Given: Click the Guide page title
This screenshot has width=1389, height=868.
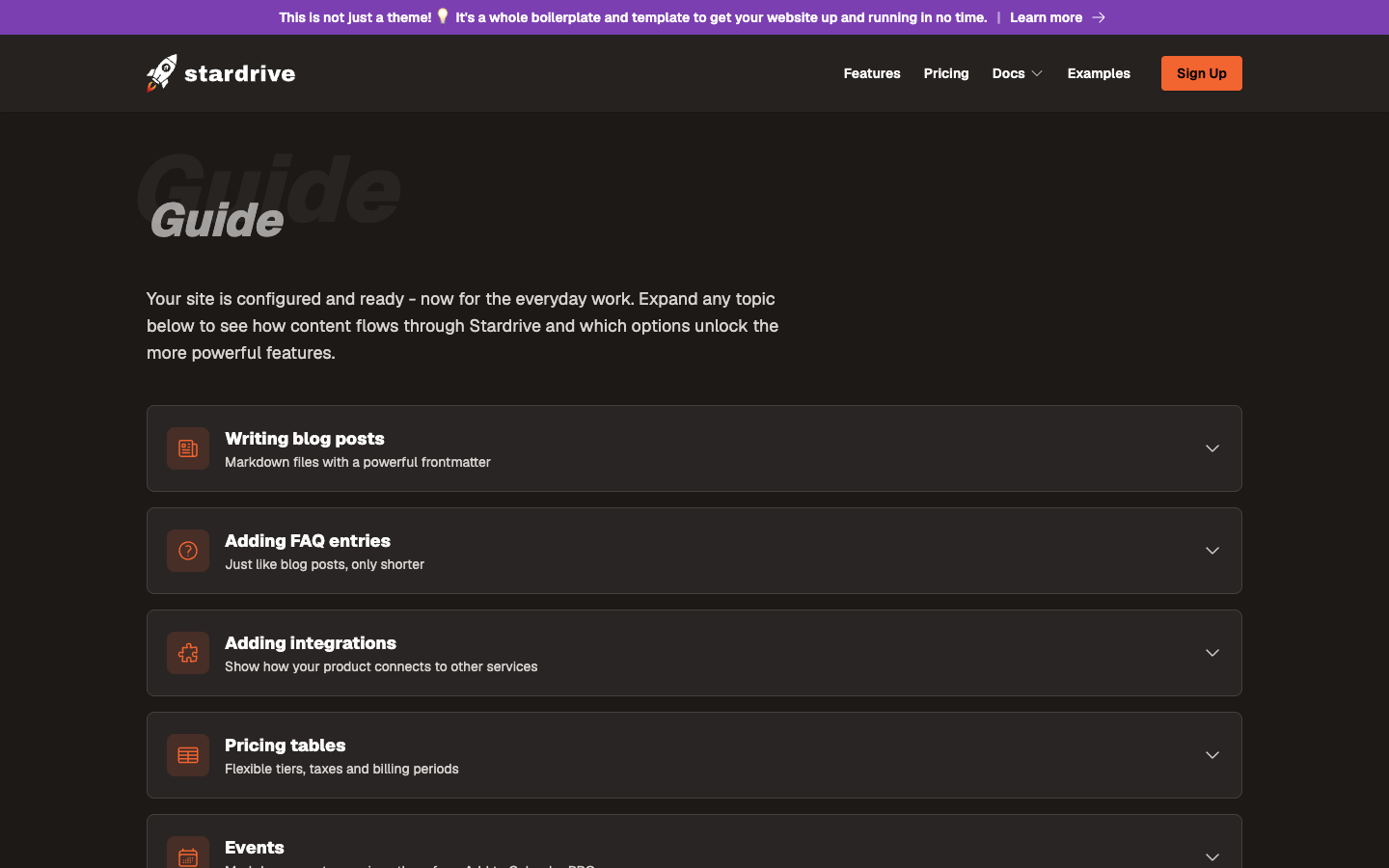Looking at the screenshot, I should 217,220.
